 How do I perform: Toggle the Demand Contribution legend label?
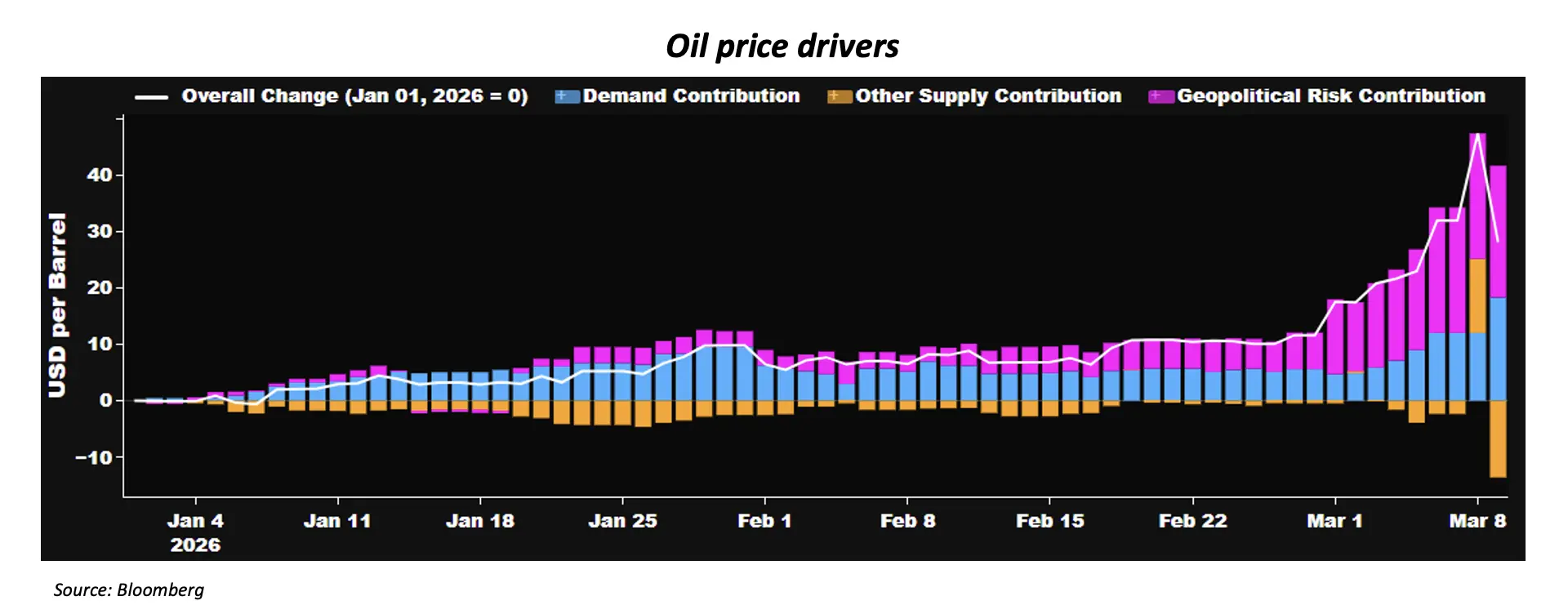click(691, 96)
